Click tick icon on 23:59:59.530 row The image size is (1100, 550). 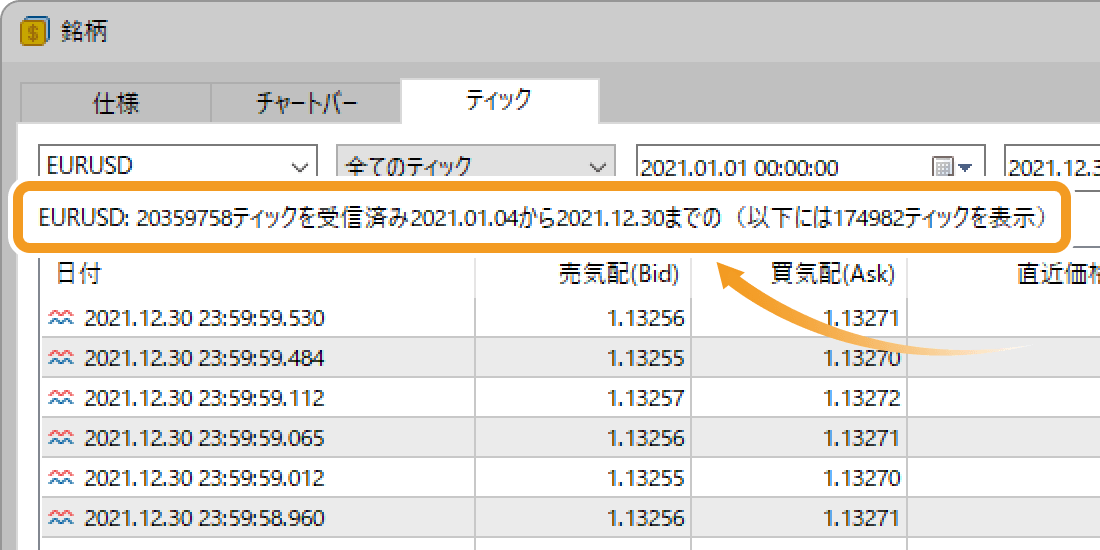(61, 319)
